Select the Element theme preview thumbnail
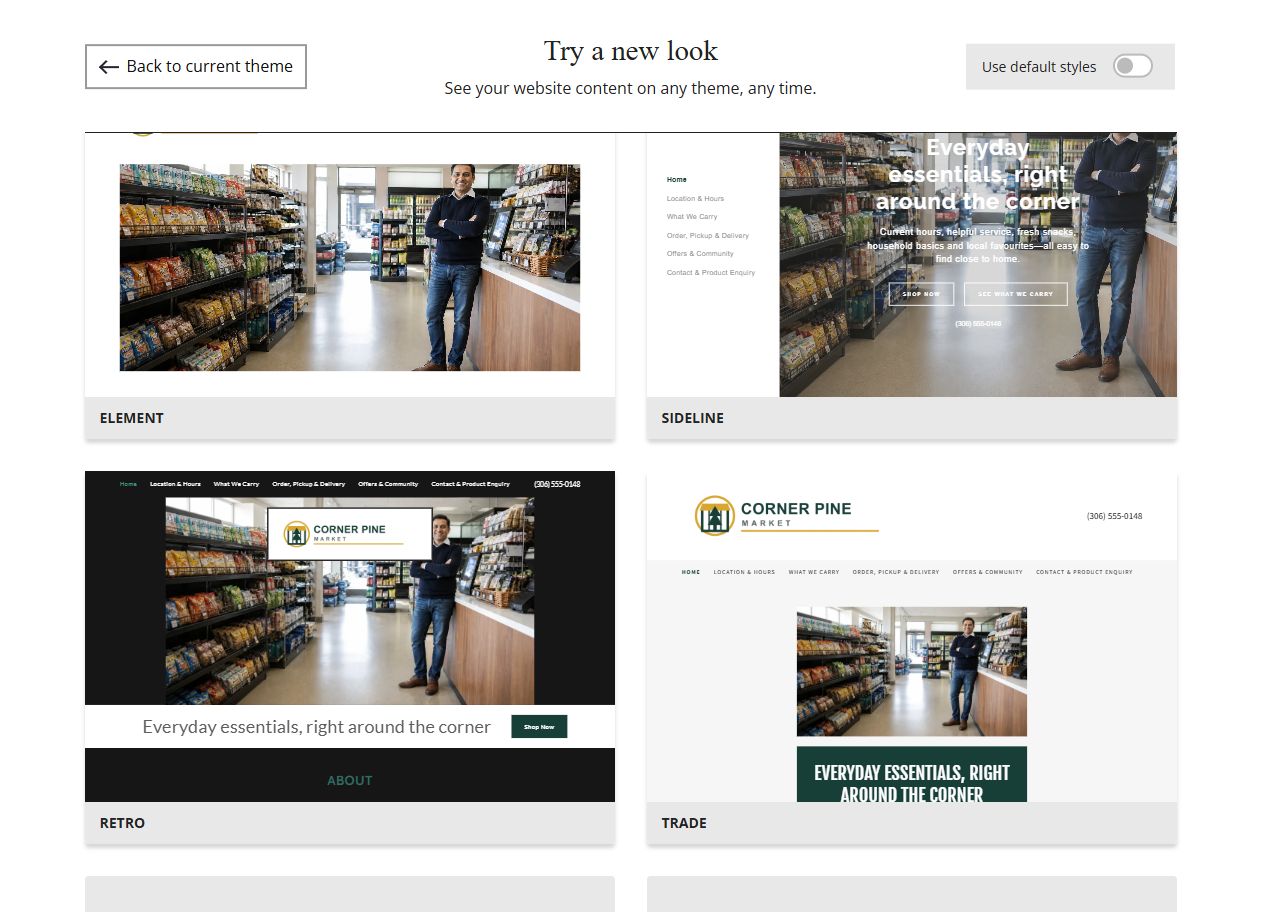Viewport: 1261px width, 912px height. tap(350, 265)
